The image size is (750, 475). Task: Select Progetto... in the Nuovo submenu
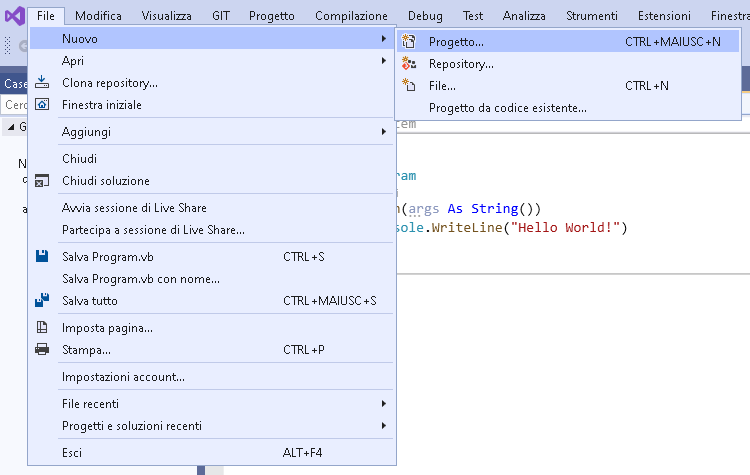point(568,42)
